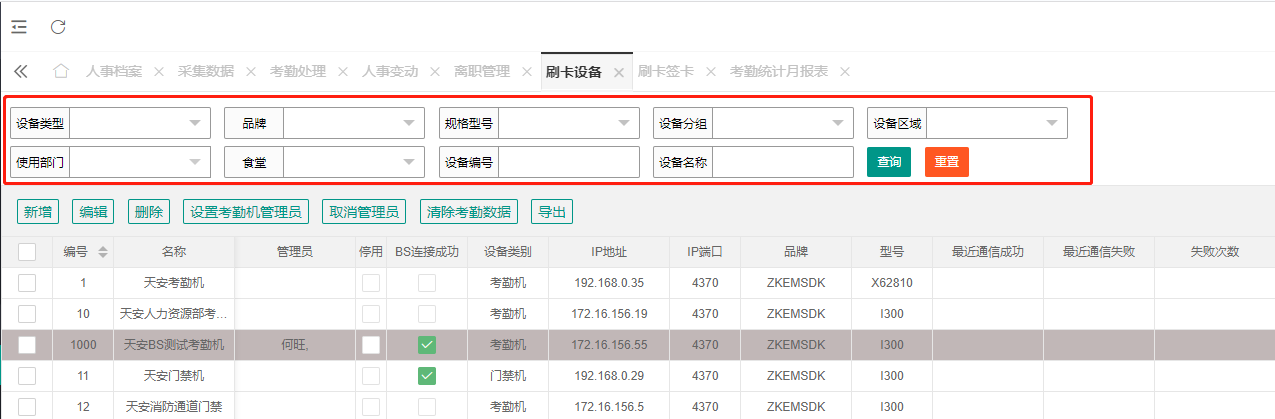1275x419 pixels.
Task: Close the 考勤统计月报表 tab
Action: (845, 72)
